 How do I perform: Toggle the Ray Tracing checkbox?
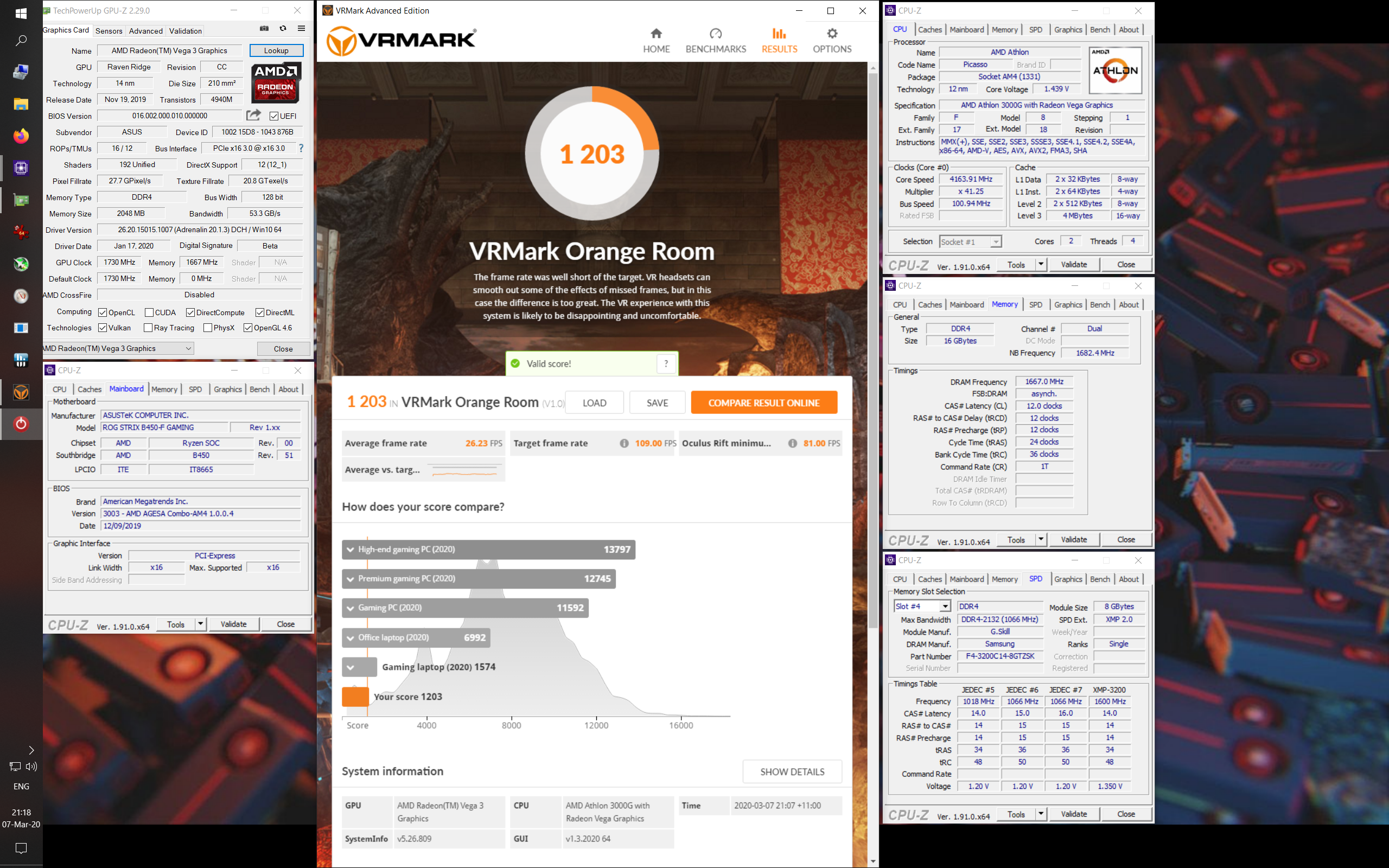click(x=148, y=328)
